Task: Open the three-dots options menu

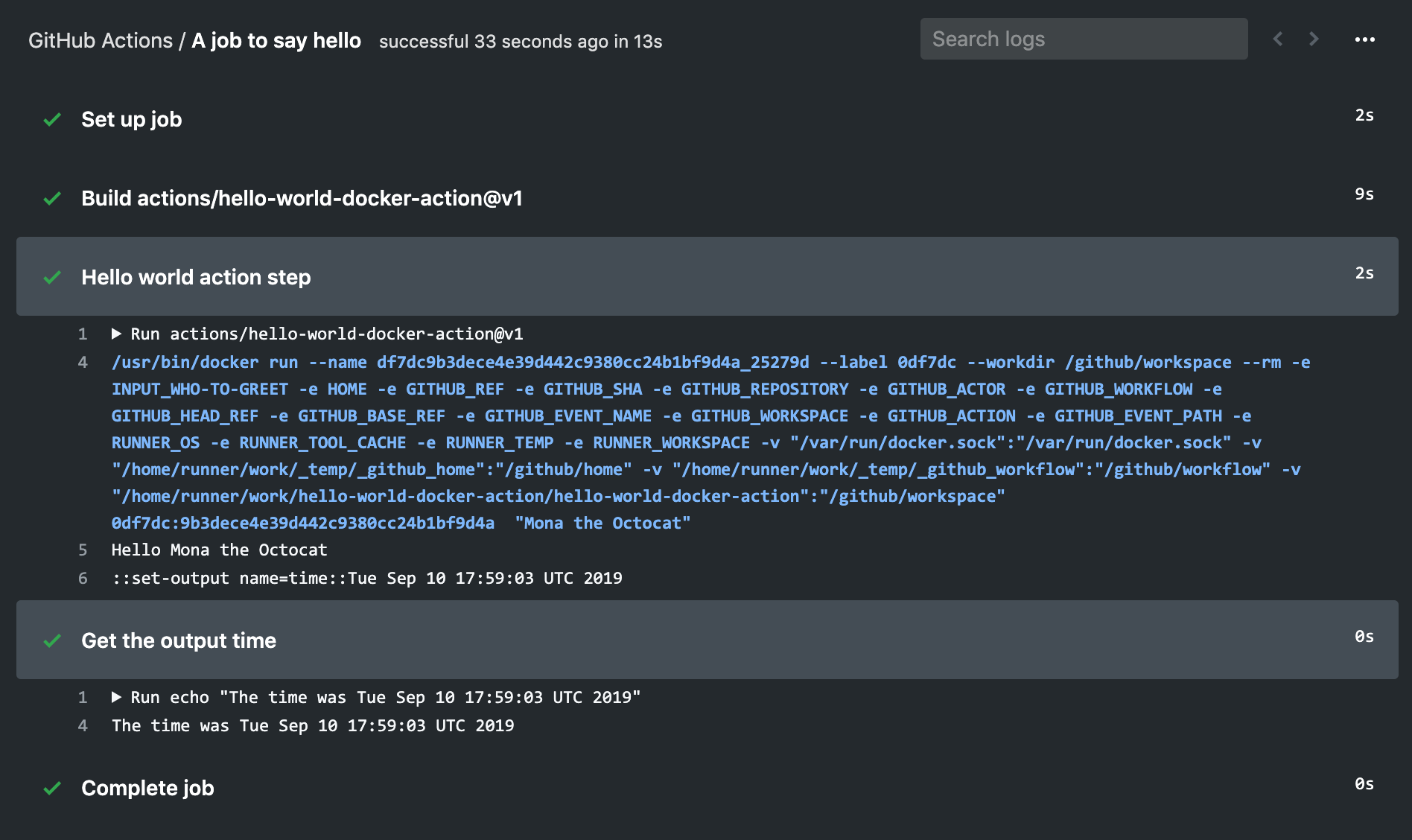Action: pyautogui.click(x=1364, y=39)
